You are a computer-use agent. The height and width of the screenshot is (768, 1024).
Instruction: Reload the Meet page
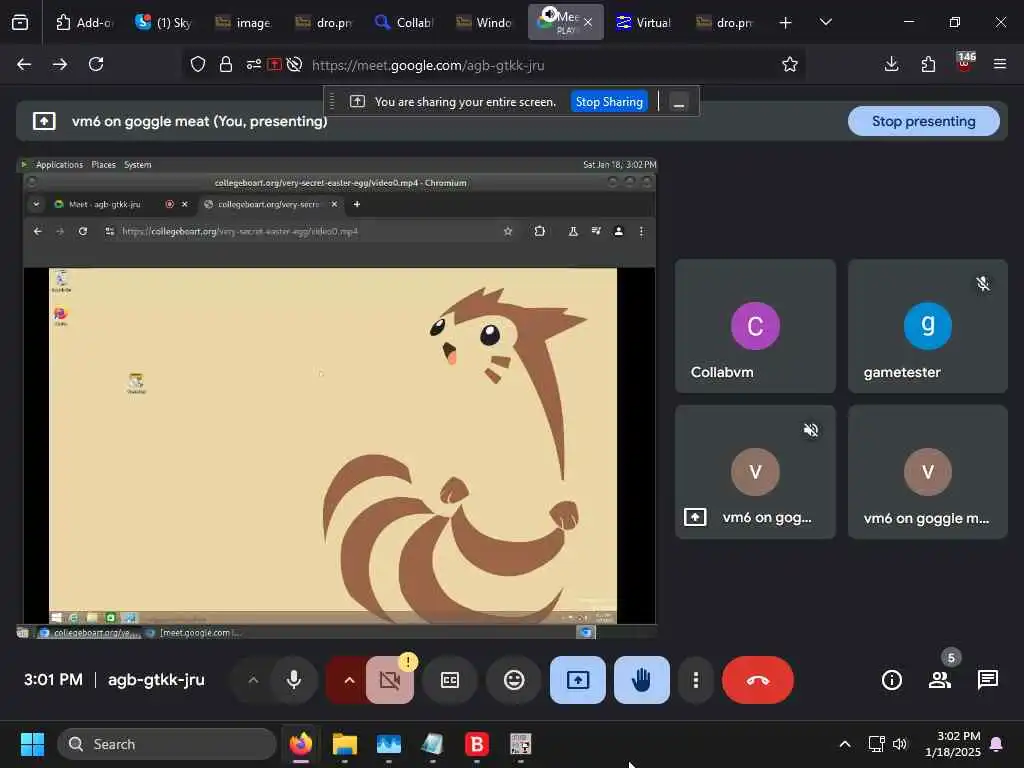point(96,64)
